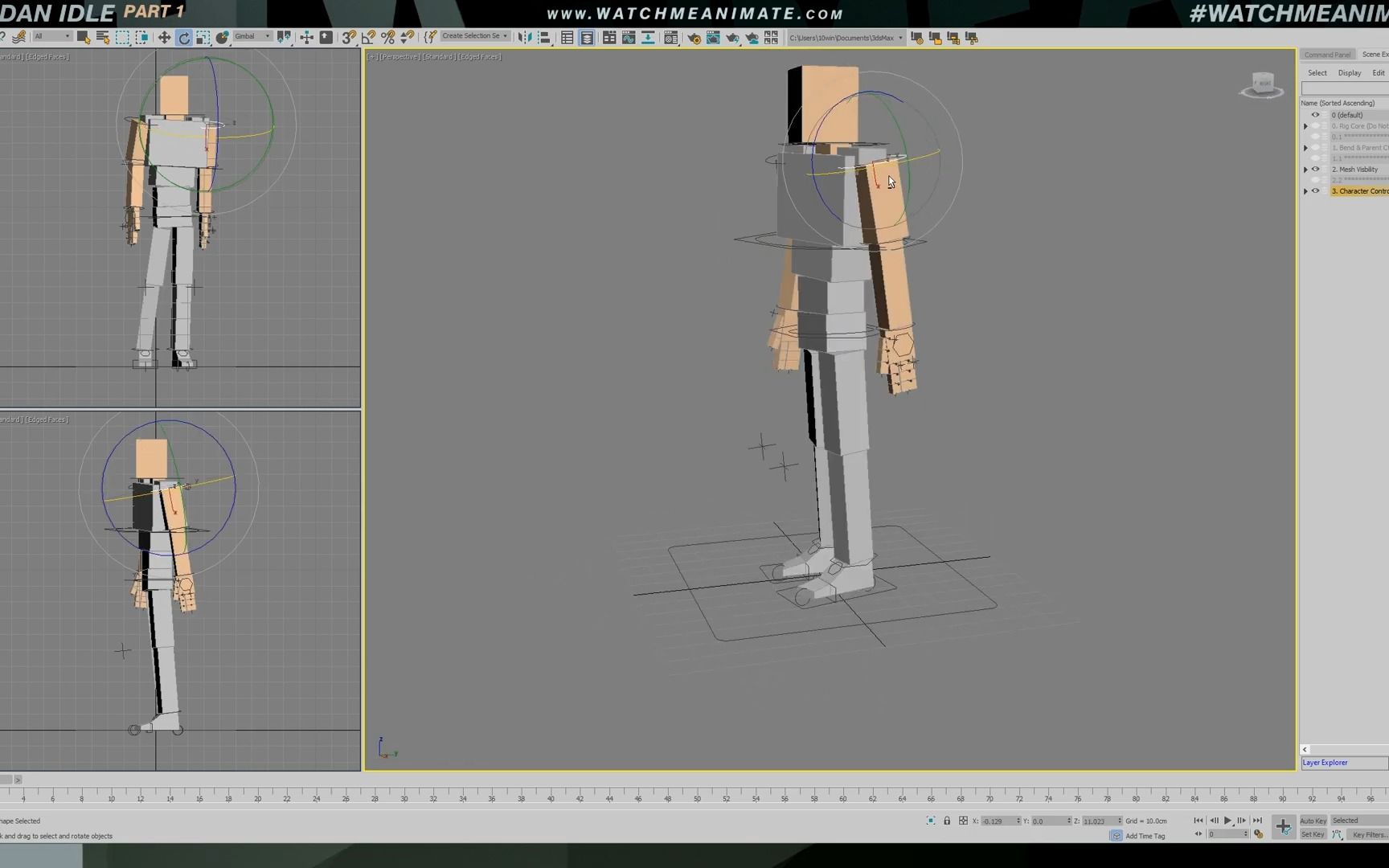Open Render Setup teapot icon
Screen dimensions: 1389x868
[694, 37]
